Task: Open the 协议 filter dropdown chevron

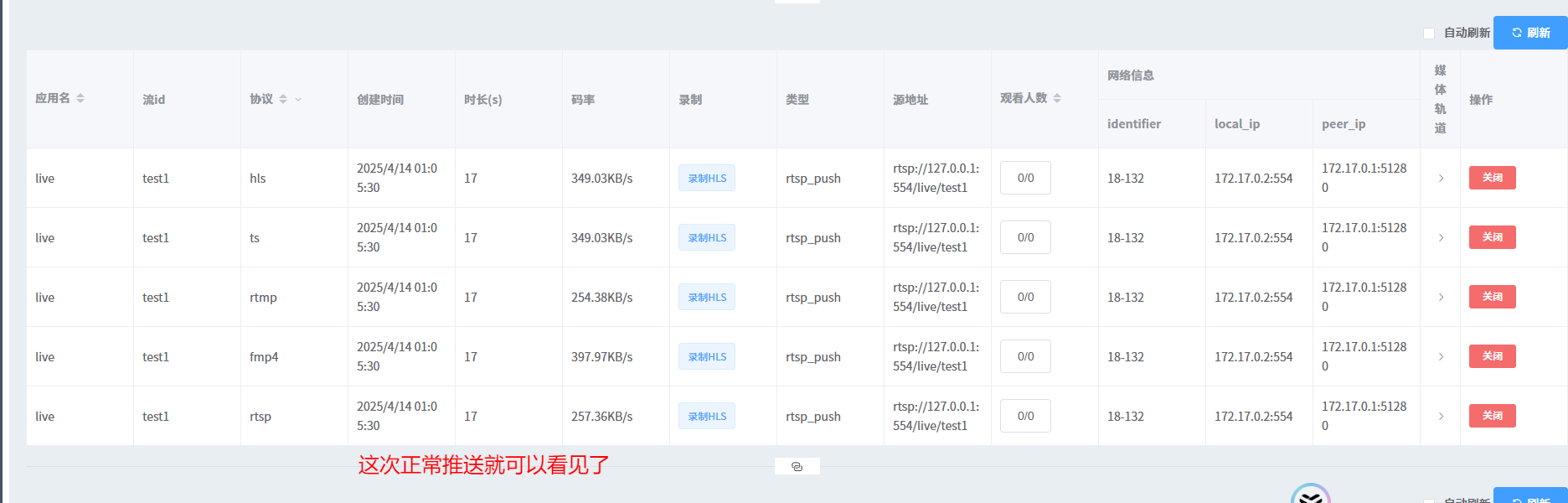Action: click(298, 100)
